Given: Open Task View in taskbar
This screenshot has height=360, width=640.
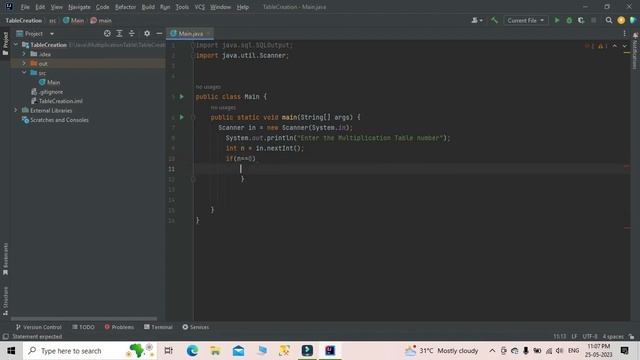Looking at the screenshot, I should pyautogui.click(x=168, y=351).
